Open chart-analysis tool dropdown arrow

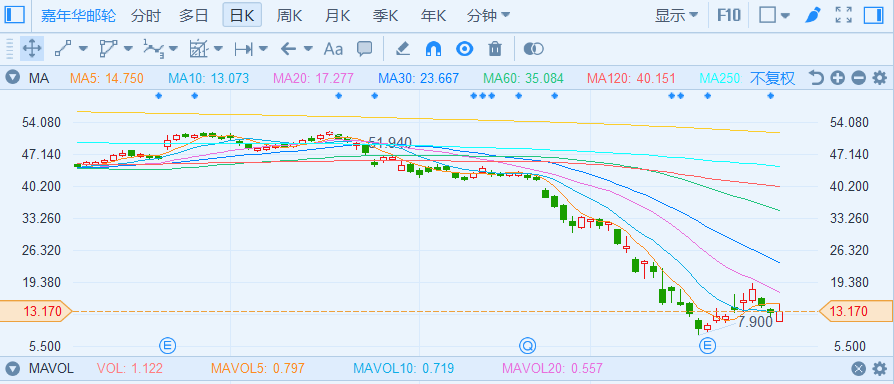click(x=218, y=49)
